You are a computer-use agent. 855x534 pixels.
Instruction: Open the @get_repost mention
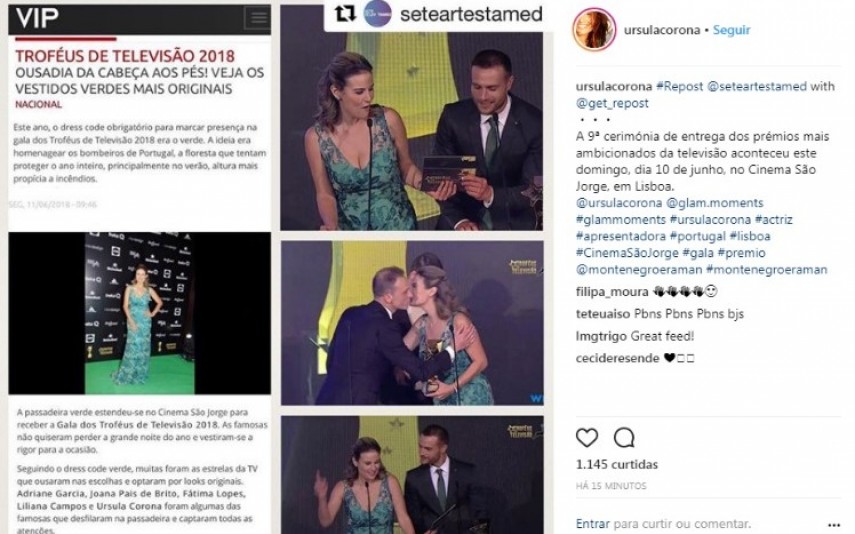point(612,103)
